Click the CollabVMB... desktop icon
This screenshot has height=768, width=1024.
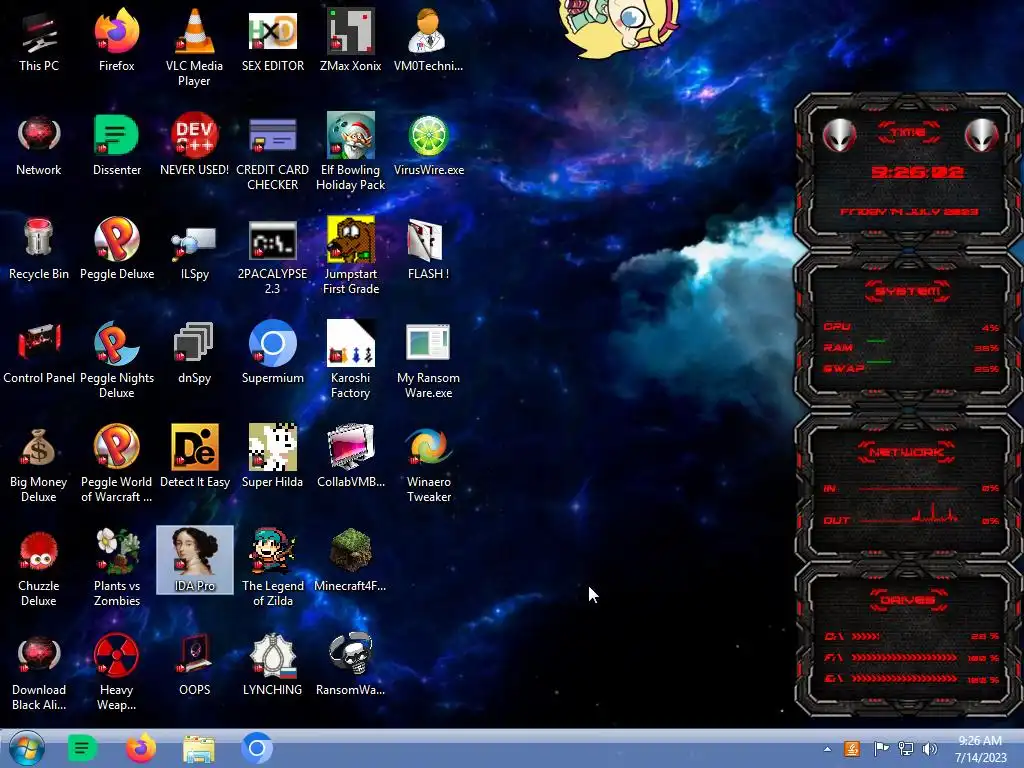351,457
